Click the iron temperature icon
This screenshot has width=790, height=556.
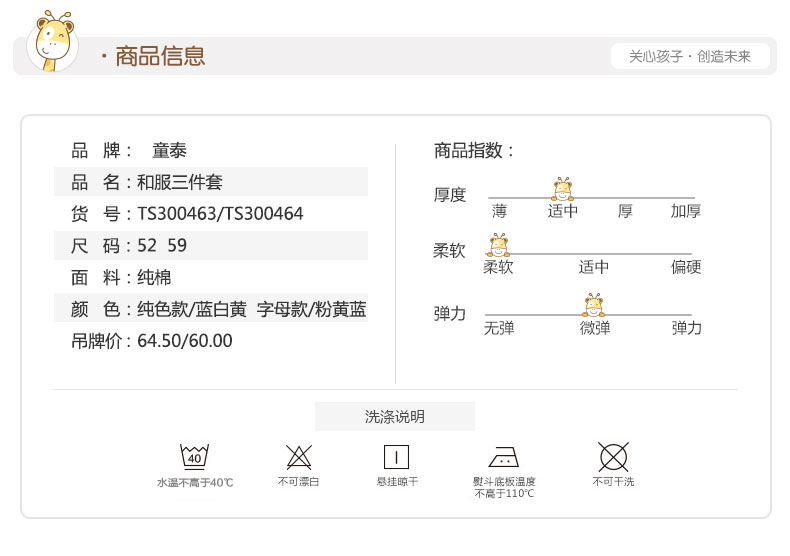[x=503, y=458]
